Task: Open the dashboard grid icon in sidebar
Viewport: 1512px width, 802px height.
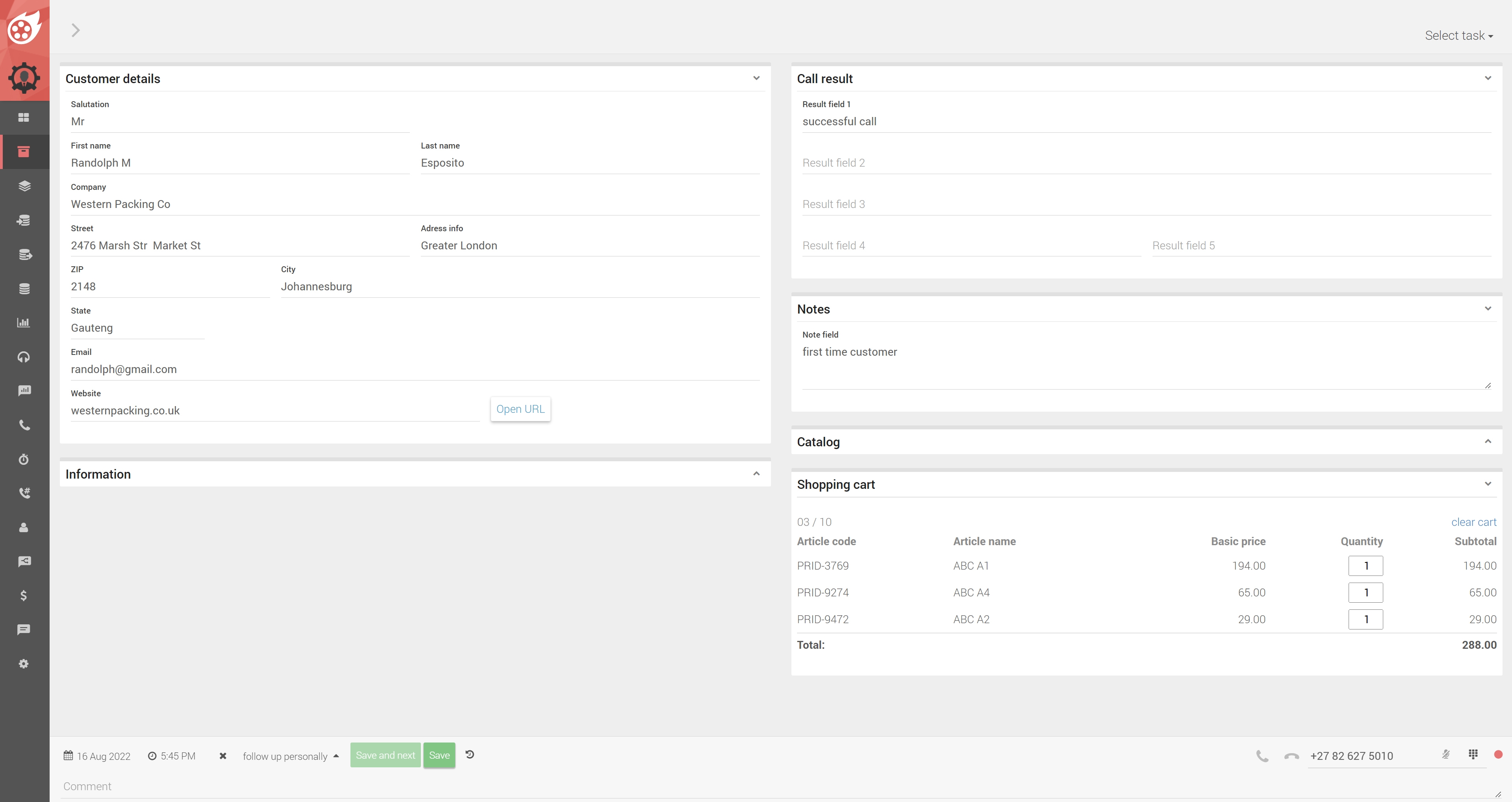Action: [x=24, y=117]
